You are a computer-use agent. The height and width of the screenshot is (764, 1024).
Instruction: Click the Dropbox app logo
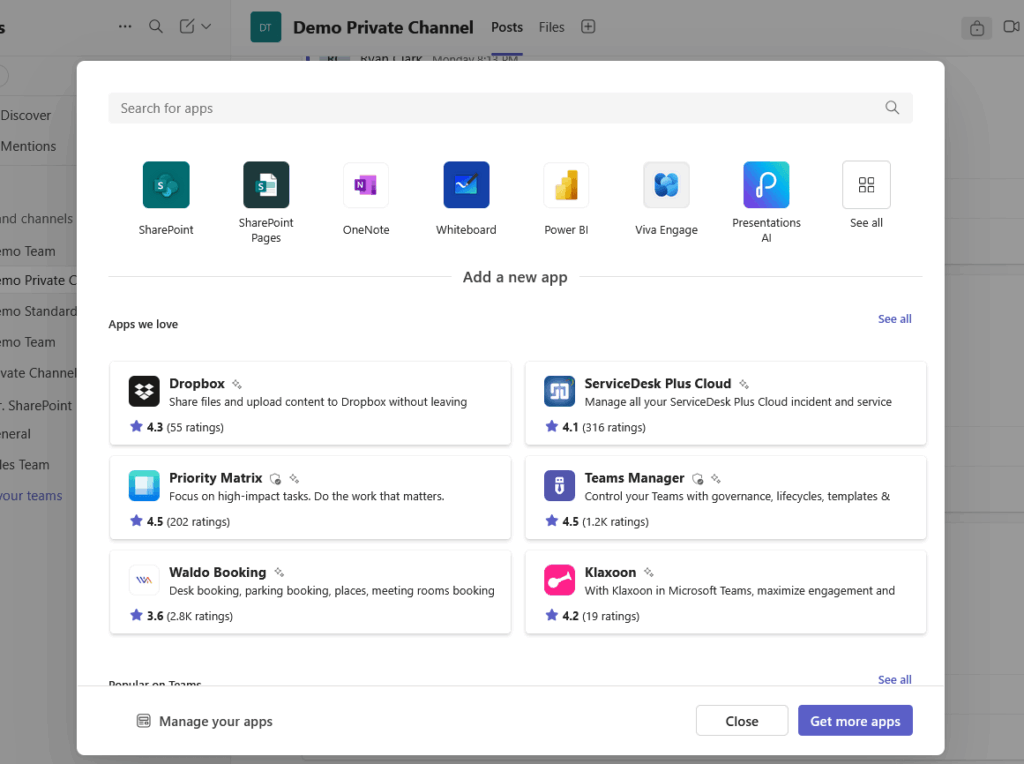[x=144, y=391]
